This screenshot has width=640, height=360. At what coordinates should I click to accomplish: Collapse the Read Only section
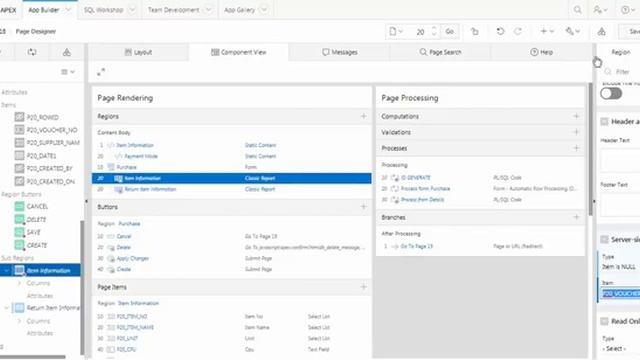604,322
